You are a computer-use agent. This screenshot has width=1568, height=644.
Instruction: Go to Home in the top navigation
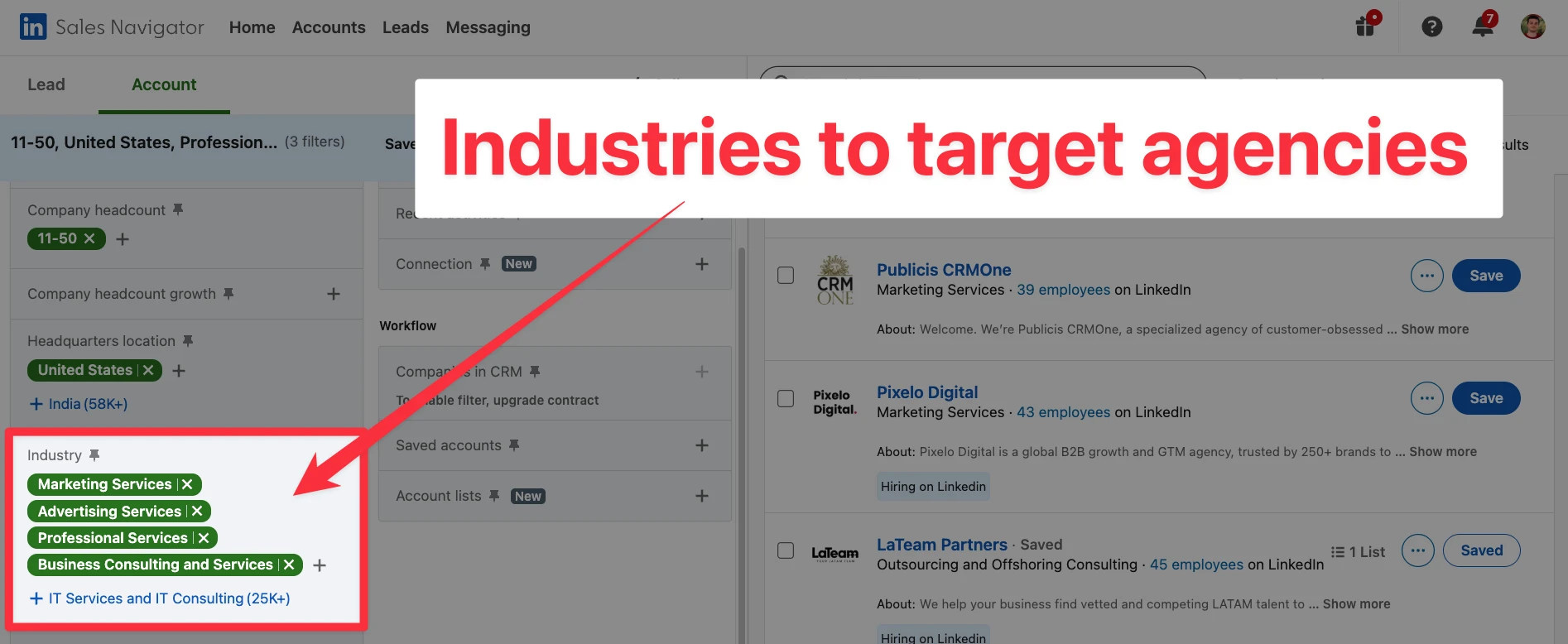point(252,27)
